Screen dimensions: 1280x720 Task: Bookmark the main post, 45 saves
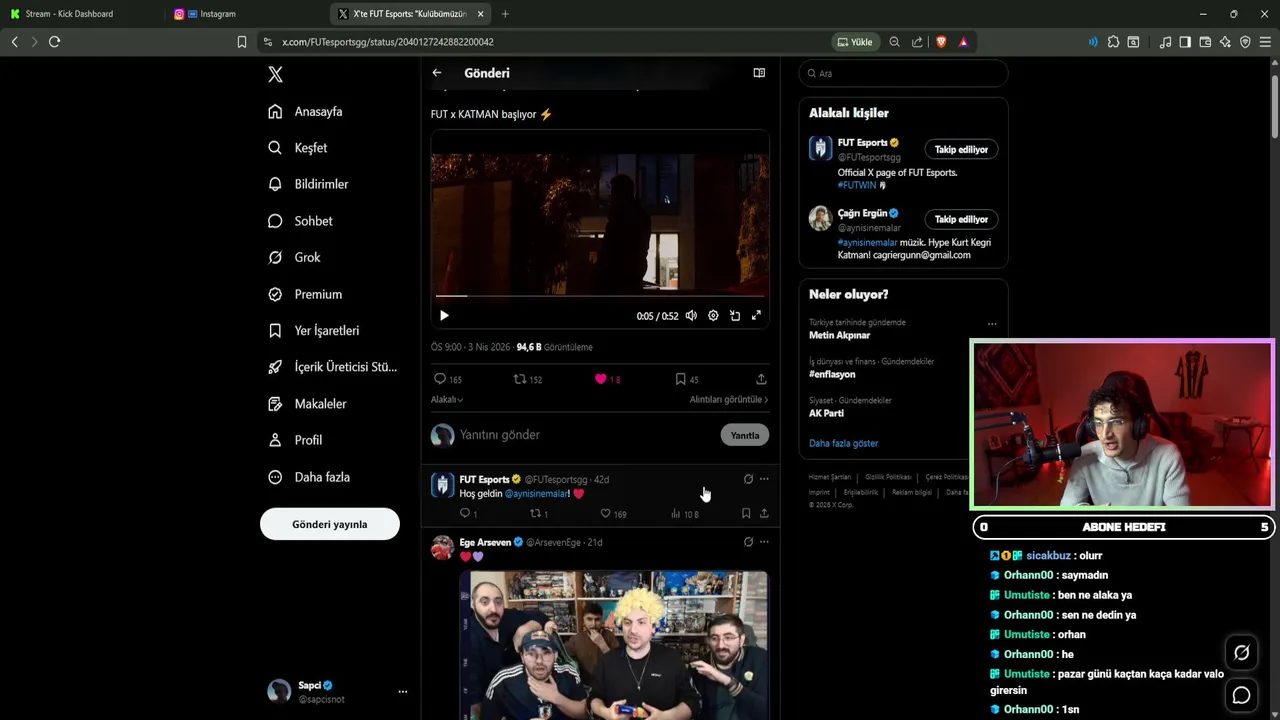(x=686, y=379)
